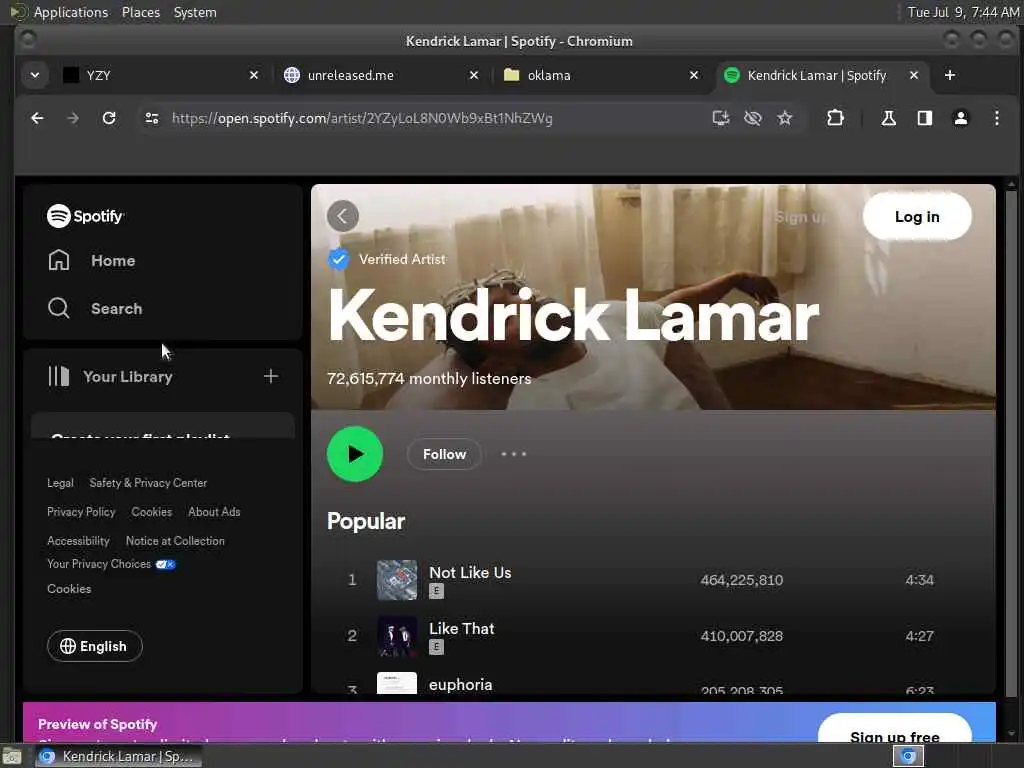1024x768 pixels.
Task: Open Safety & Privacy Center link
Action: point(148,483)
